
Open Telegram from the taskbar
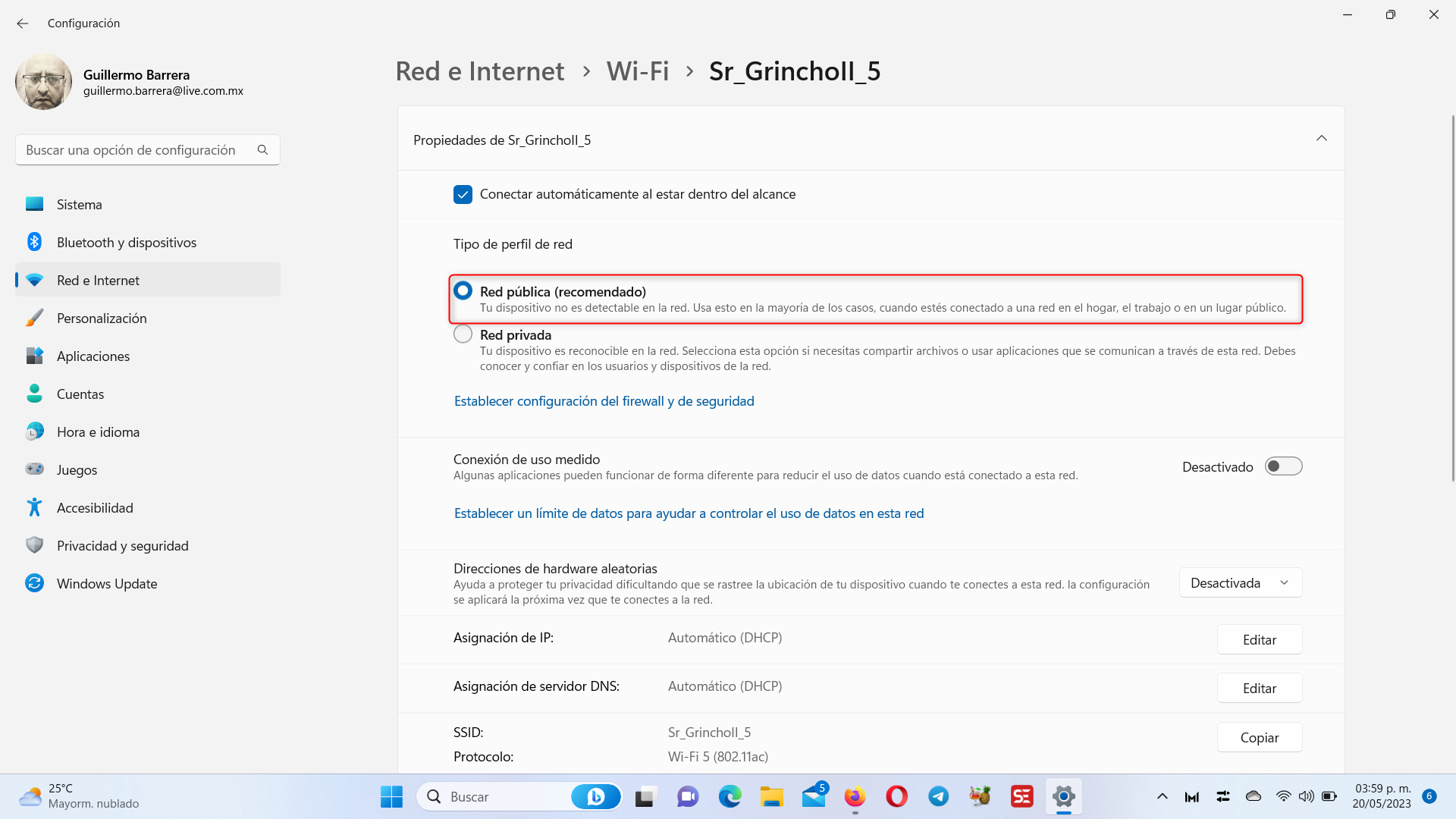tap(938, 796)
